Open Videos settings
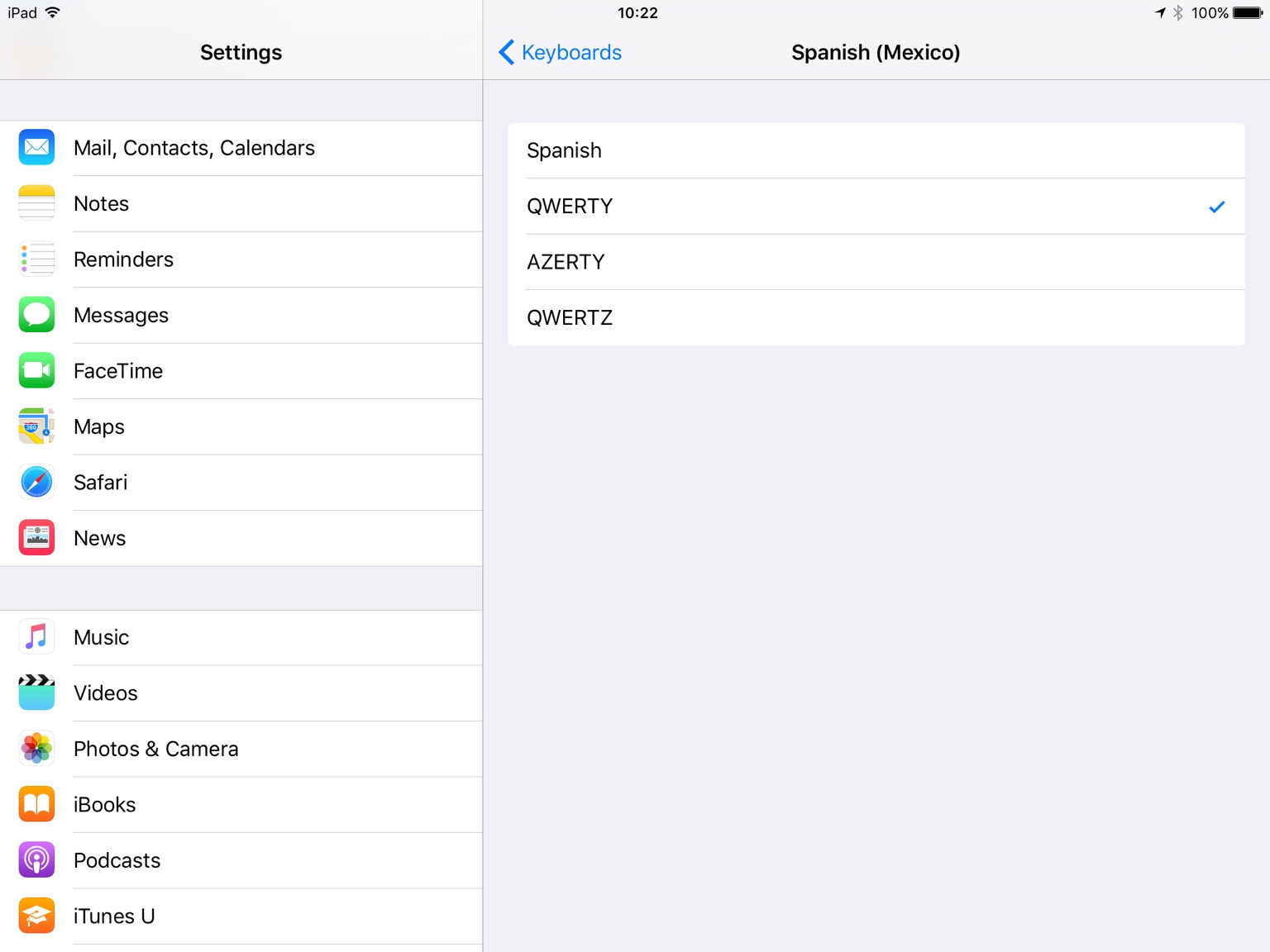 pyautogui.click(x=241, y=693)
